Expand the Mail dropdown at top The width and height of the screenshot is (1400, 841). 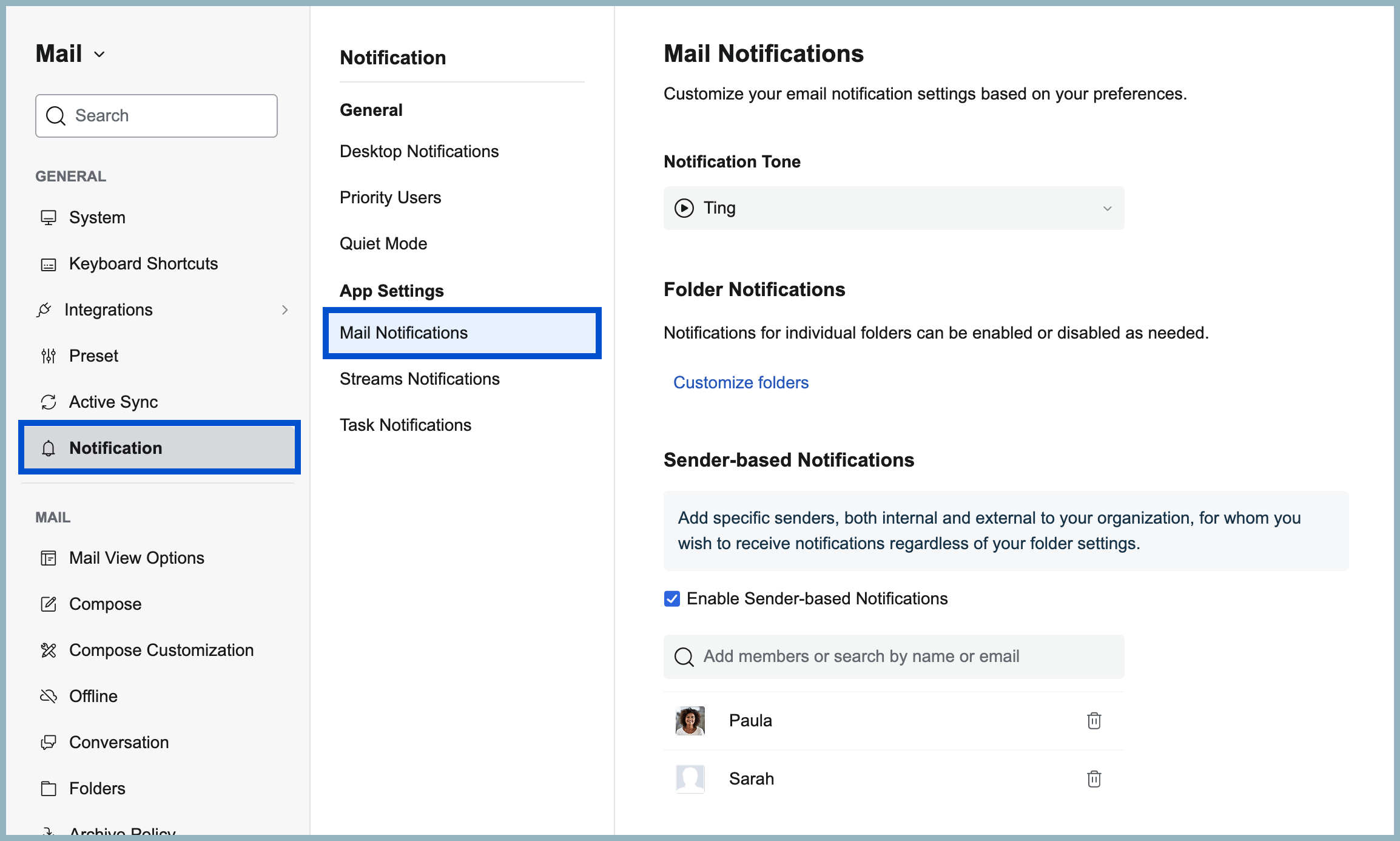[x=100, y=54]
